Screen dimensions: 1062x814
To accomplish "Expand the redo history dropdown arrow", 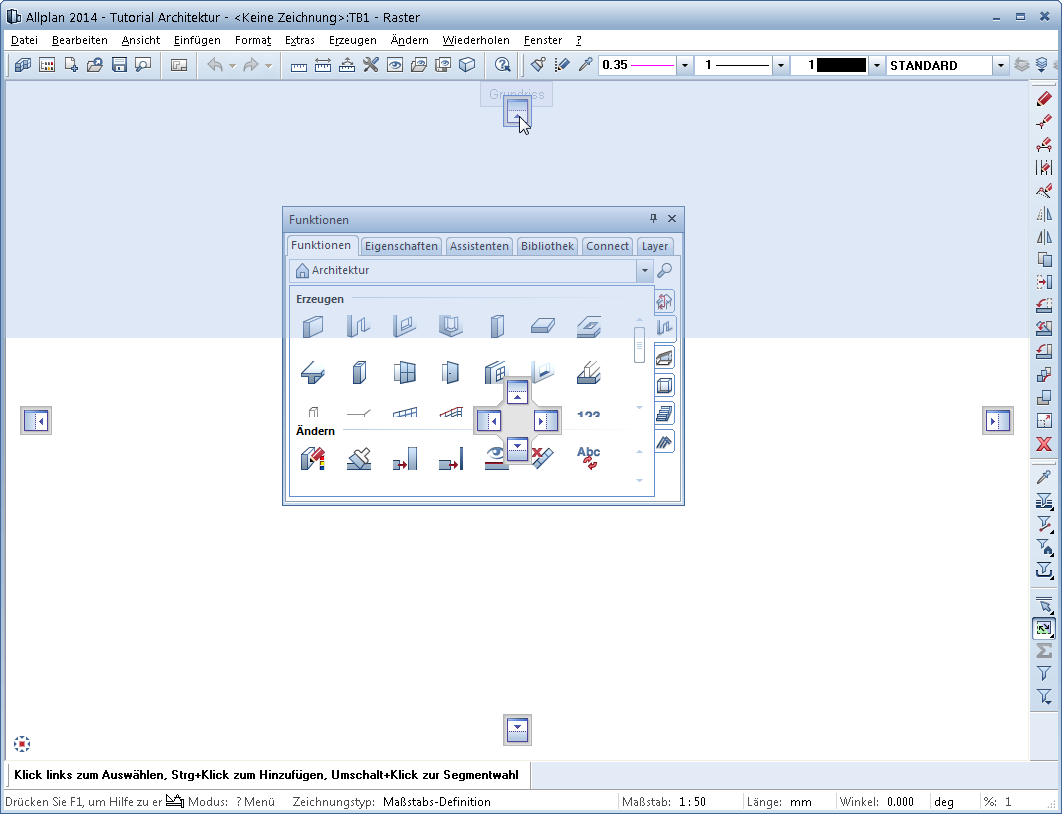I will [x=268, y=66].
